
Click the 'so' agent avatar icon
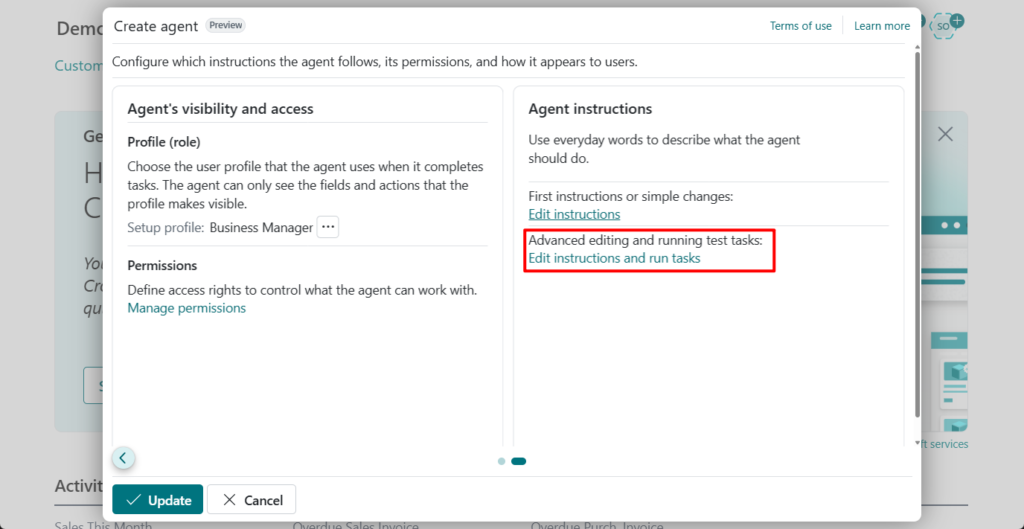click(942, 26)
